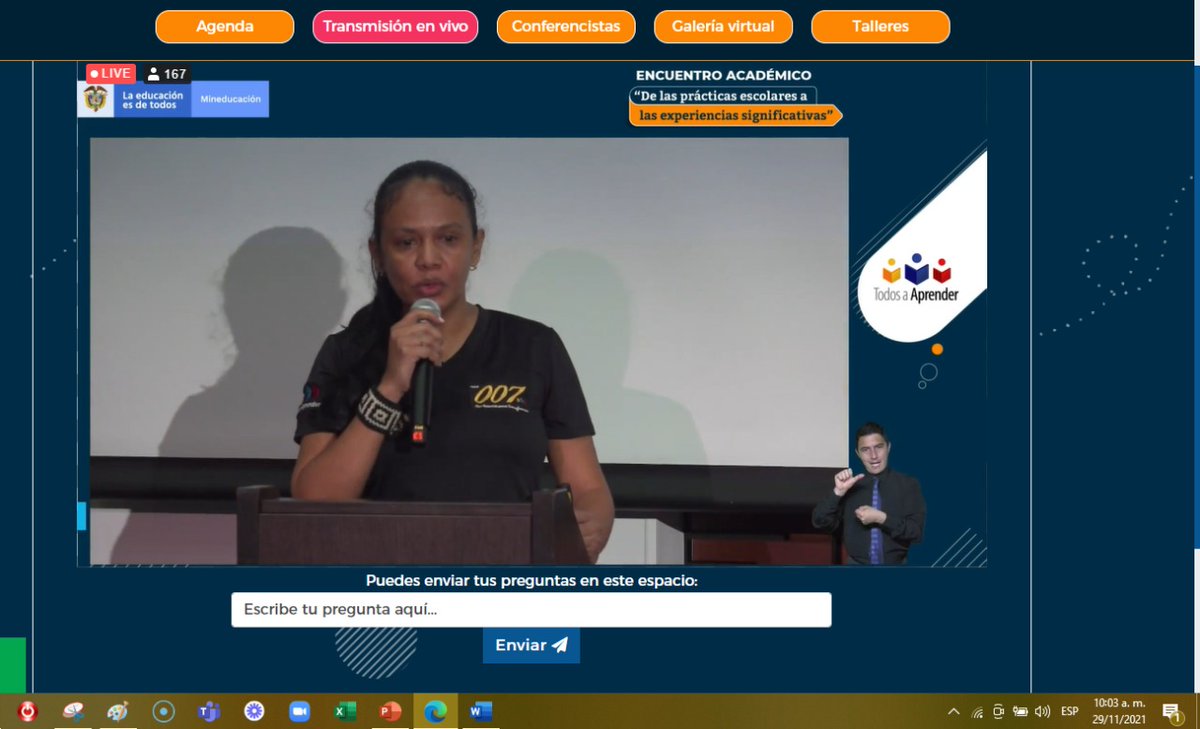The height and width of the screenshot is (729, 1200).
Task: Expand hidden system tray icons
Action: click(x=953, y=712)
